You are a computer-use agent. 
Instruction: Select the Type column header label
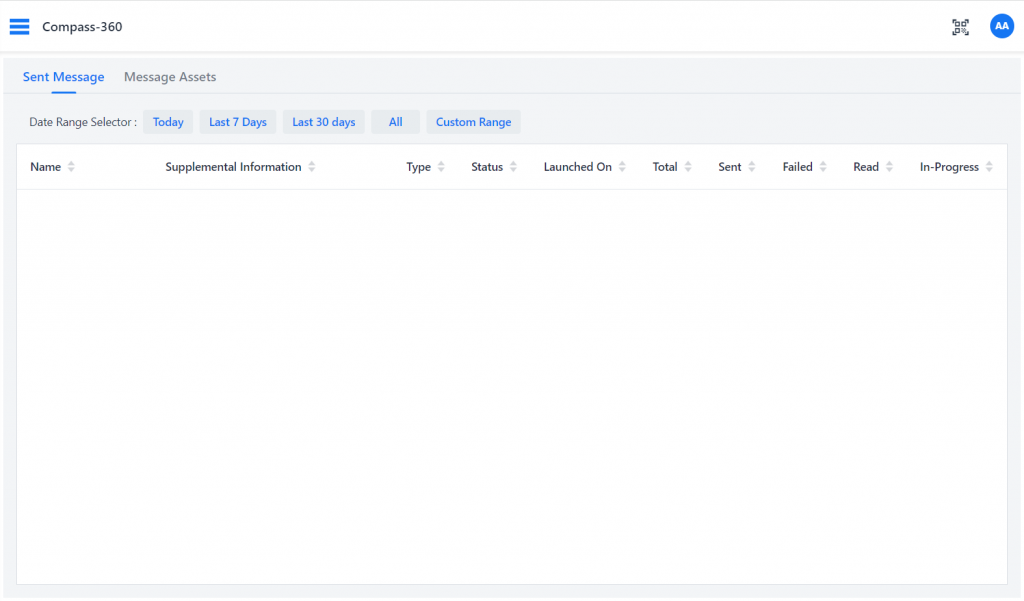(419, 167)
